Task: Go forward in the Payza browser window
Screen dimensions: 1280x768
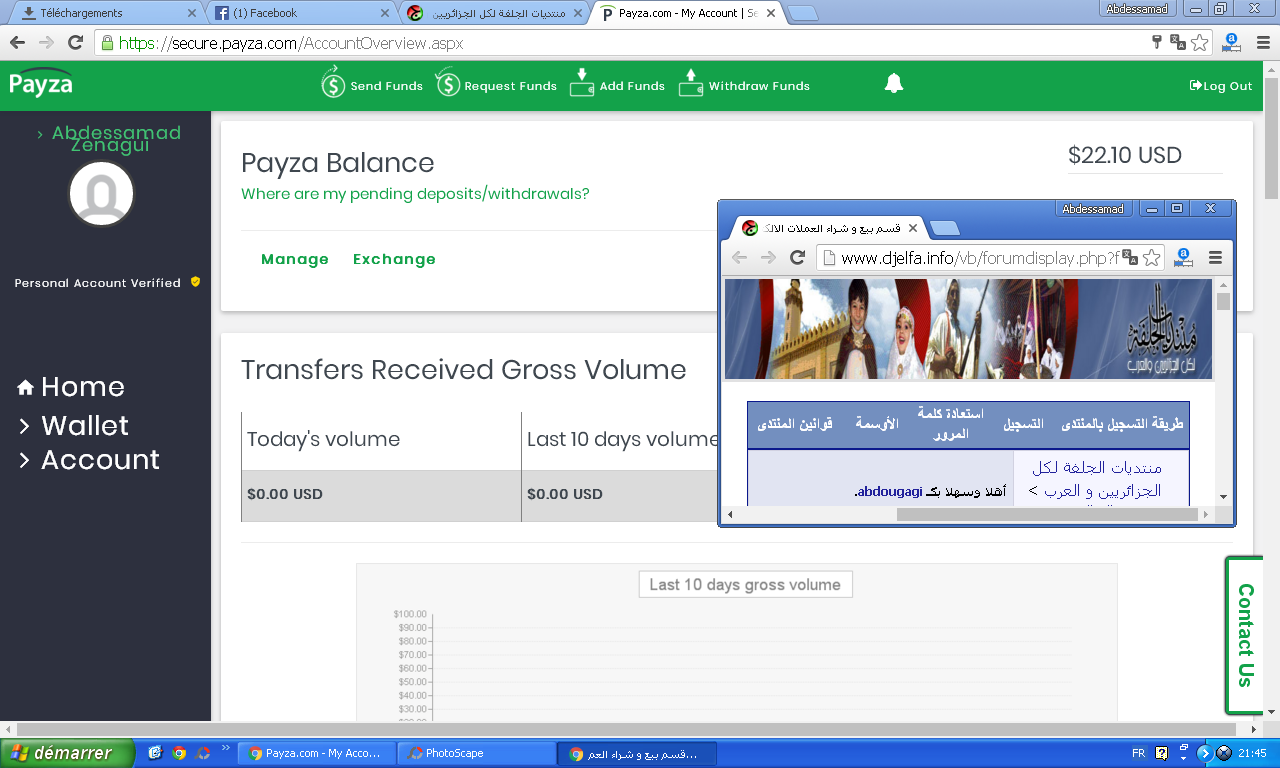Action: point(46,43)
